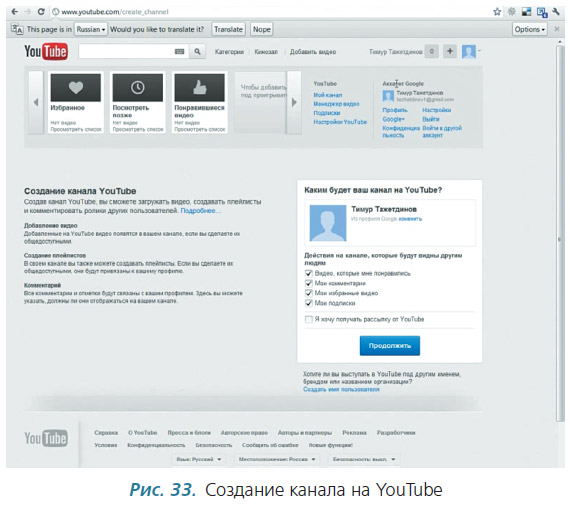Image resolution: width=570 pixels, height=506 pixels.
Task: Open Кинозал in header navigation
Action: (x=266, y=52)
